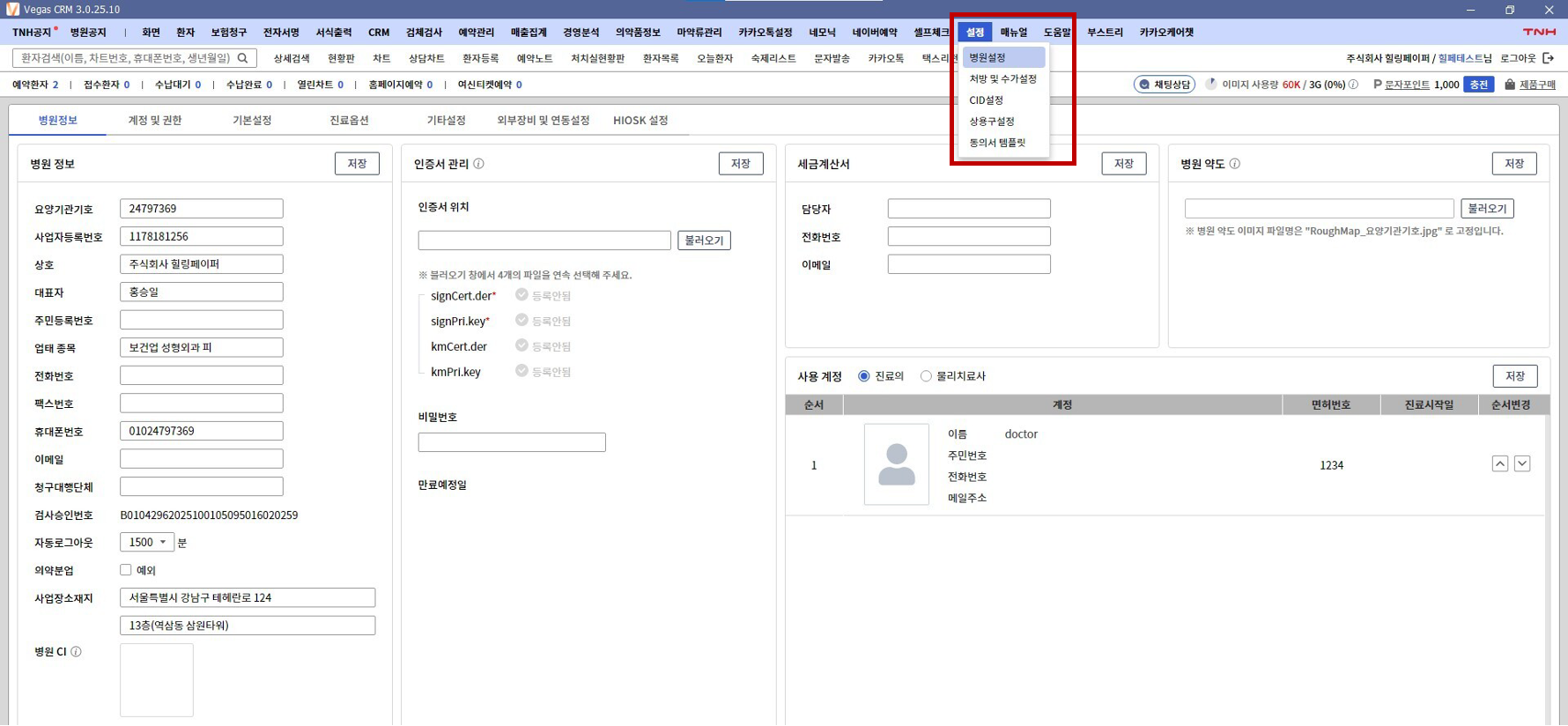This screenshot has width=1568, height=726.
Task: Click the kmPri.key status check icon
Action: coord(521,371)
